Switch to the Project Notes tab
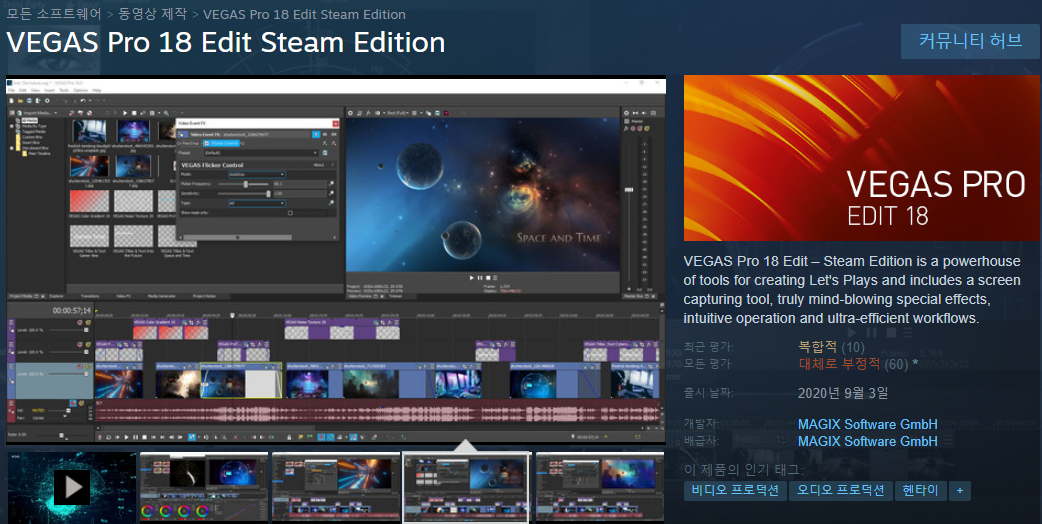This screenshot has height=524, width=1042. pos(204,296)
